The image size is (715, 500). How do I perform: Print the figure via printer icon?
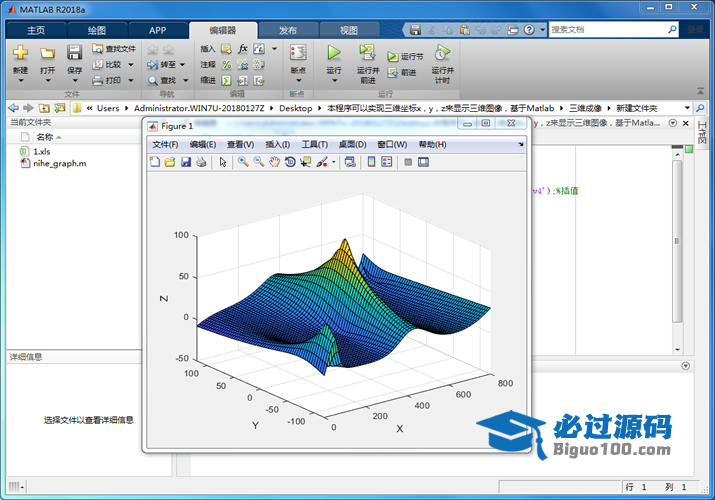point(201,162)
